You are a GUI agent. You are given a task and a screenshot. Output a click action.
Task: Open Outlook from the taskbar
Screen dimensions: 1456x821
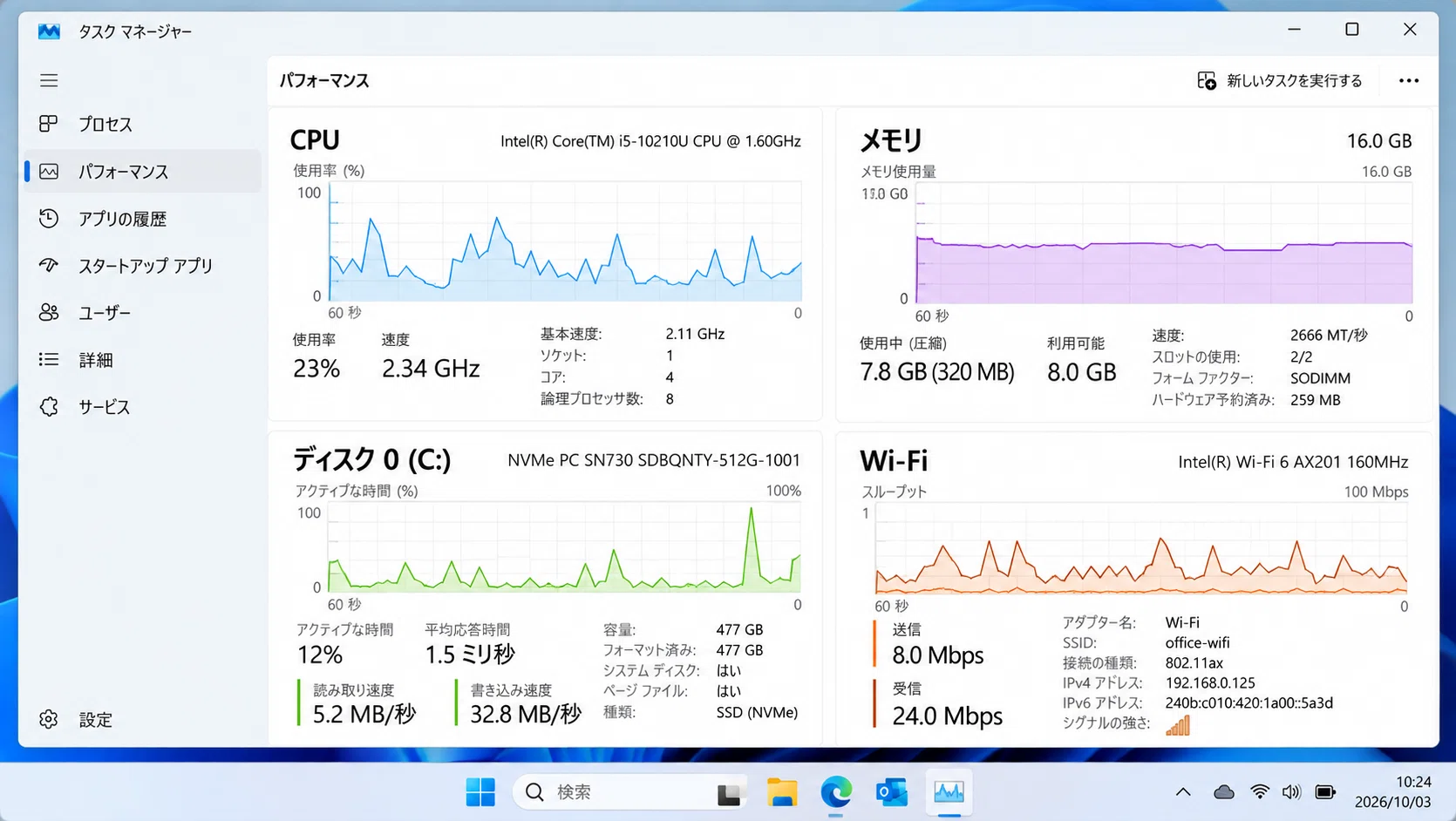891,792
